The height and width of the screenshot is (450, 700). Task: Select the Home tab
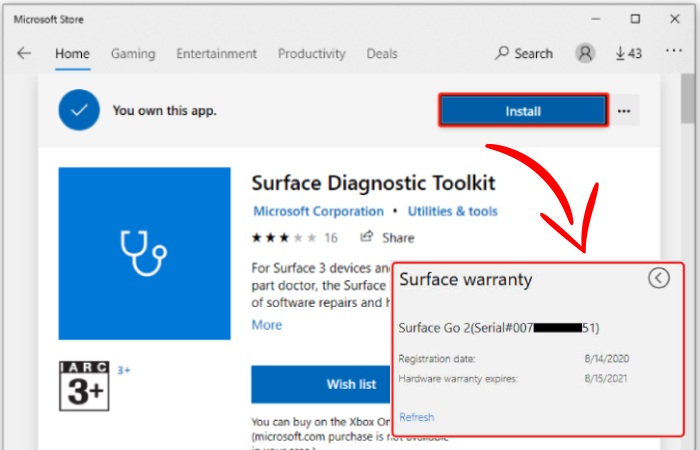(x=72, y=54)
